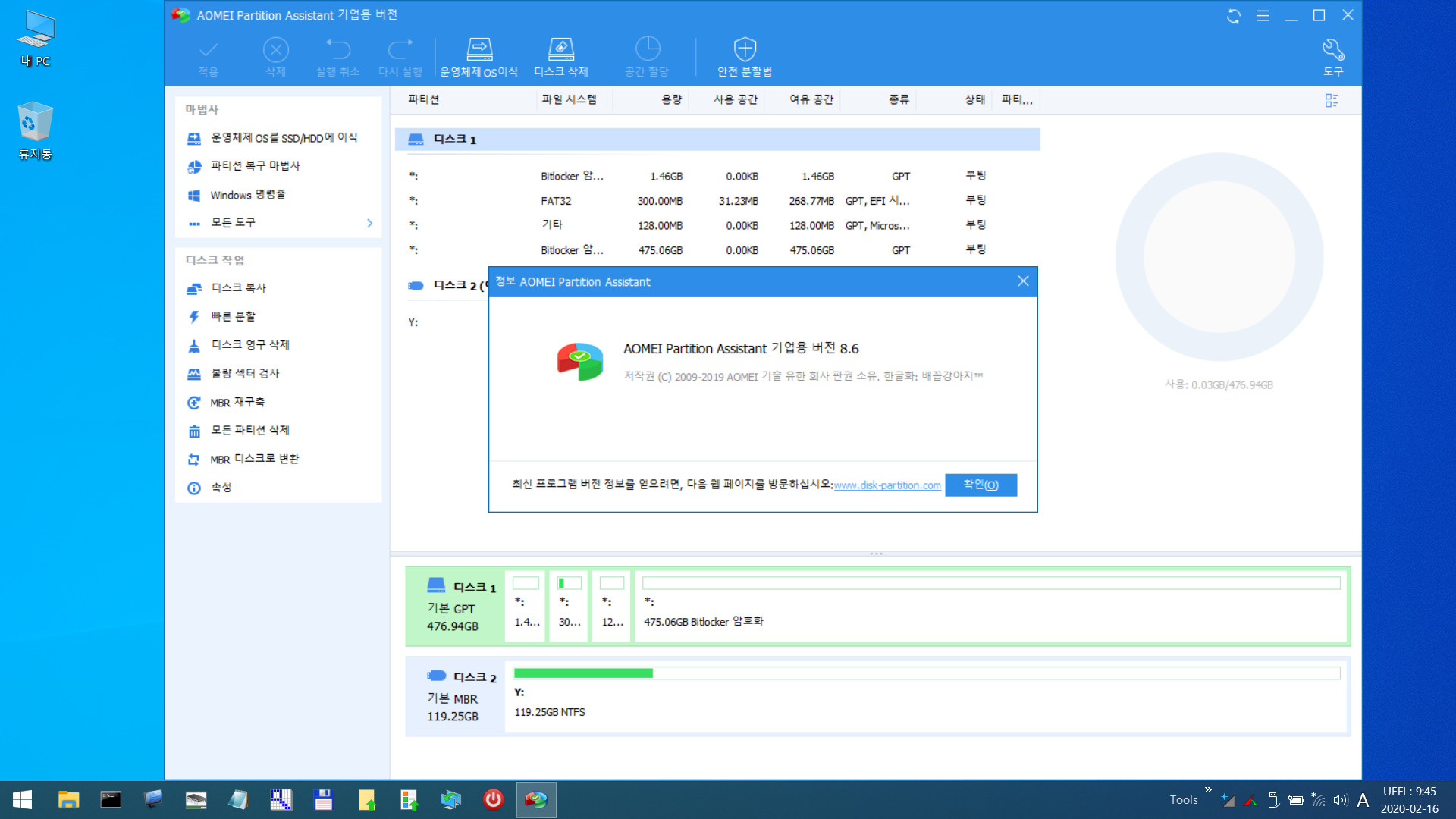Open the Windows Start button

(x=22, y=800)
